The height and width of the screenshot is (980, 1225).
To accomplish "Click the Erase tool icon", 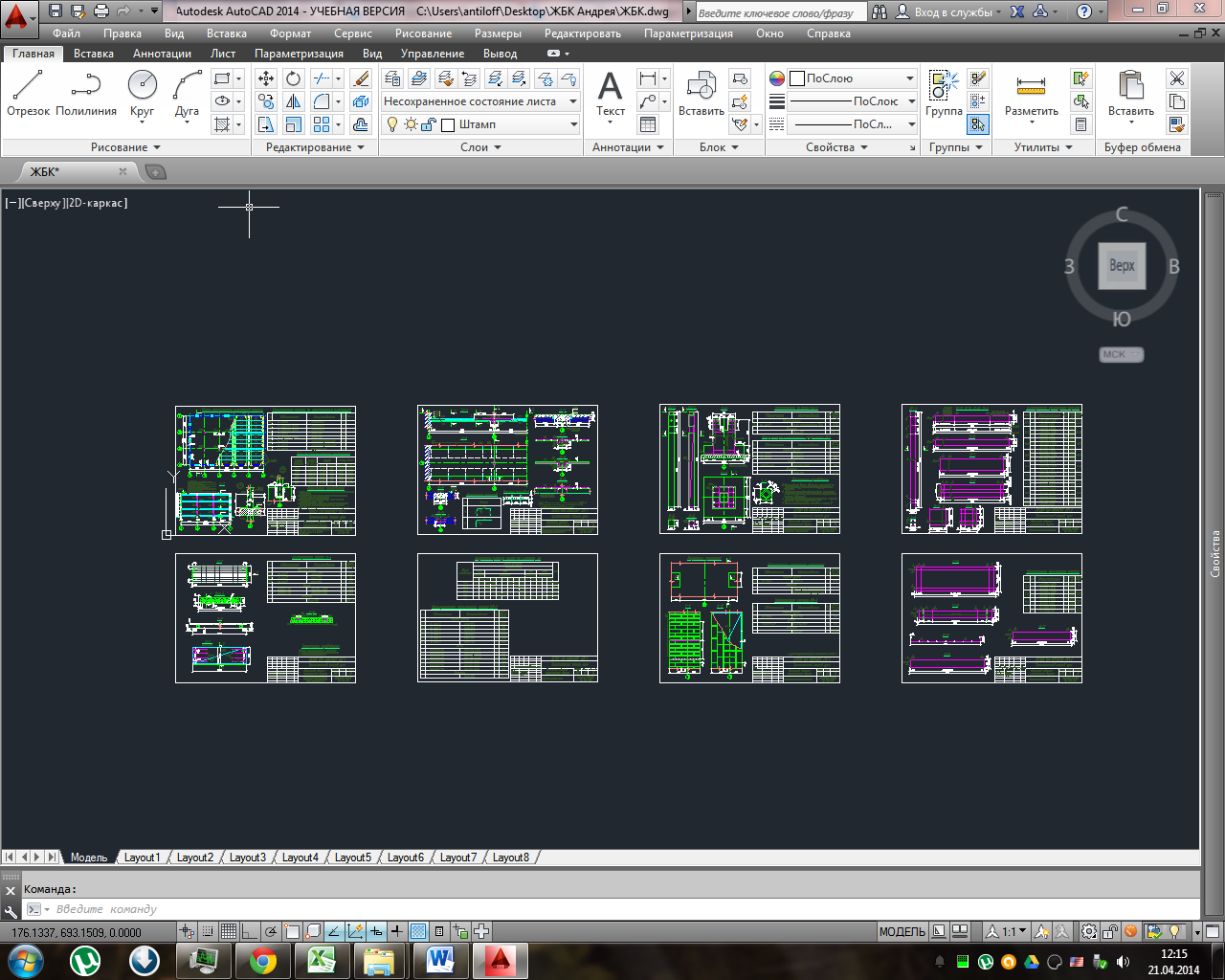I will click(x=361, y=78).
